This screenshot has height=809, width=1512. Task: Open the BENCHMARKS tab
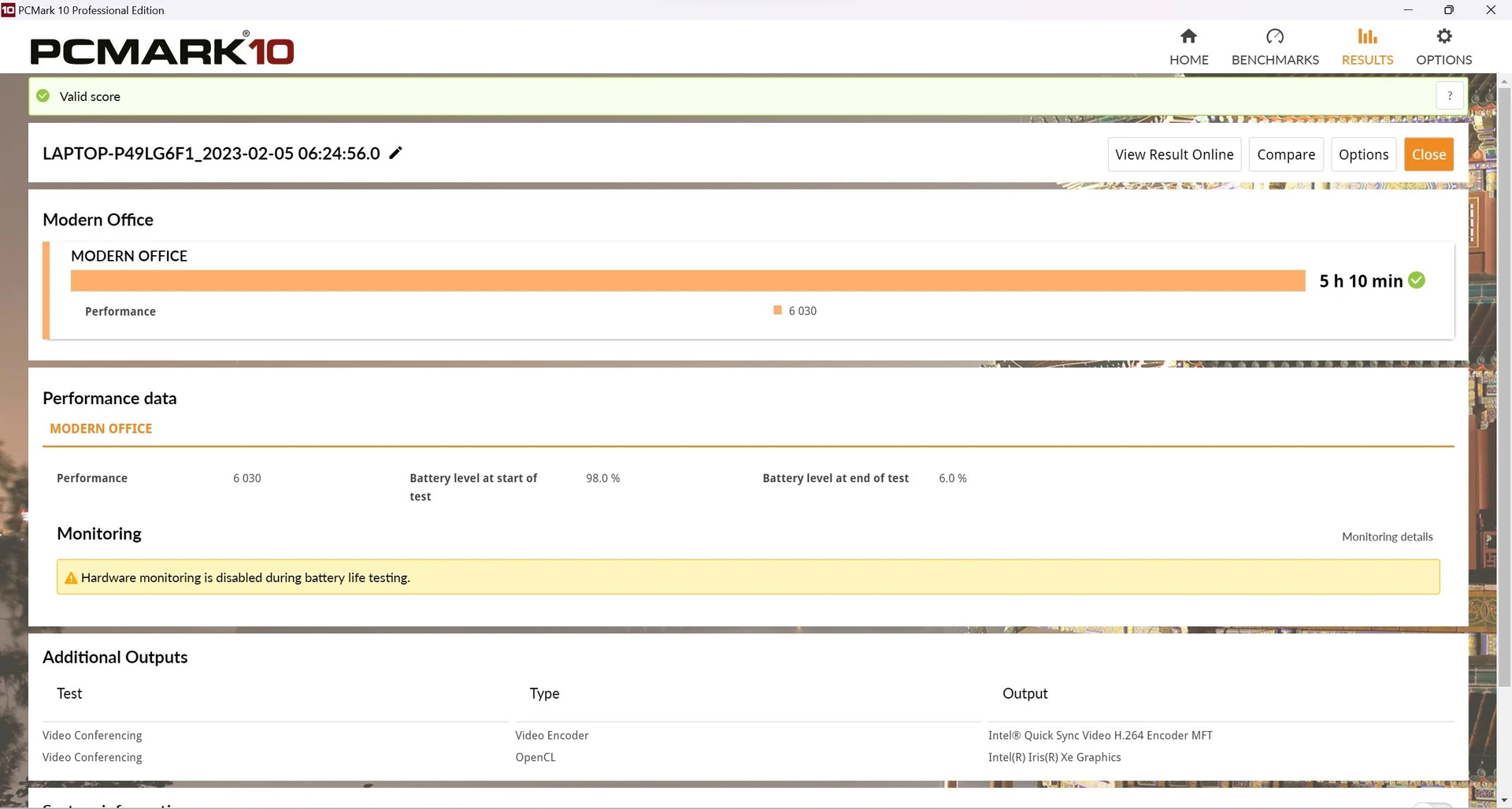tap(1275, 47)
